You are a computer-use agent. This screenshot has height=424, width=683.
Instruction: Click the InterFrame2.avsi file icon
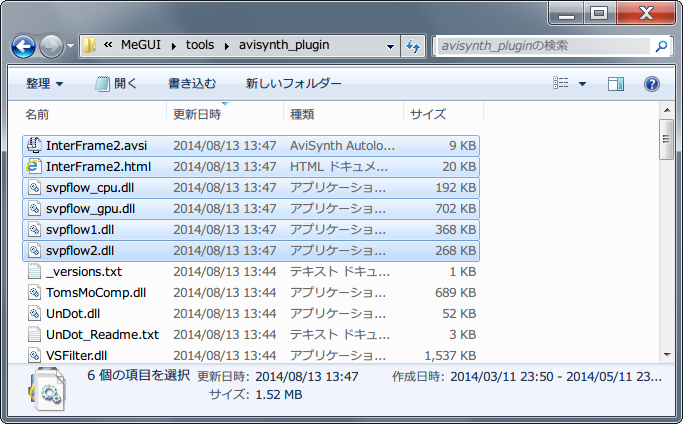point(34,145)
